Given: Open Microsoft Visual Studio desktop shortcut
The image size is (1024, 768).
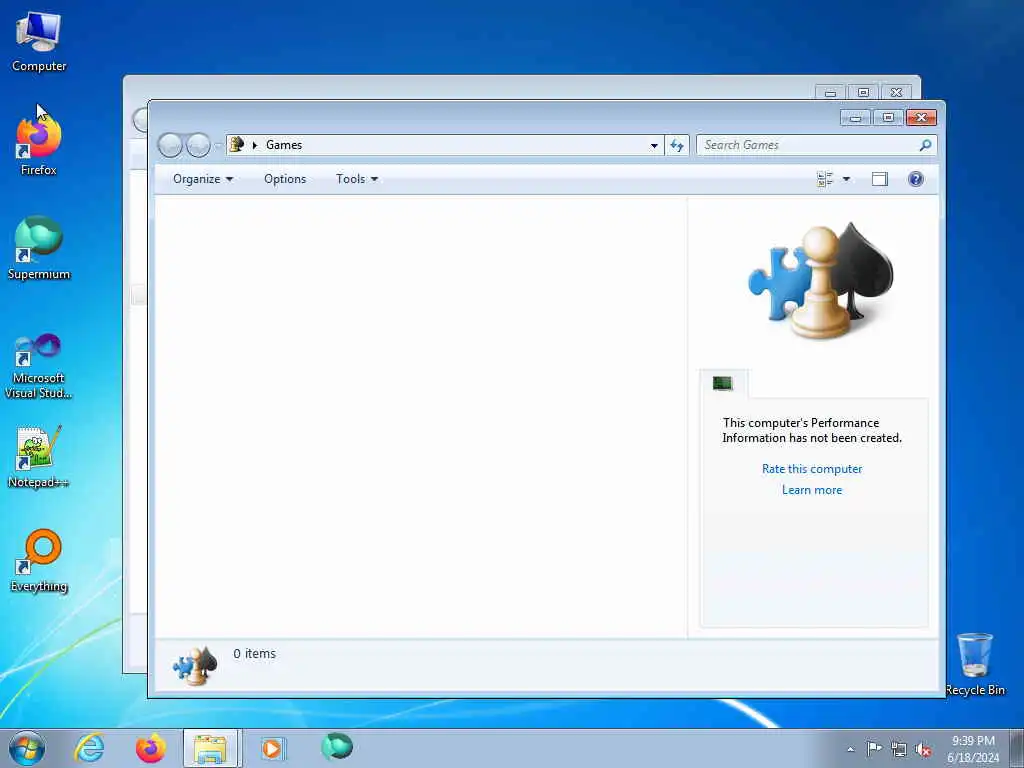Looking at the screenshot, I should point(39,366).
